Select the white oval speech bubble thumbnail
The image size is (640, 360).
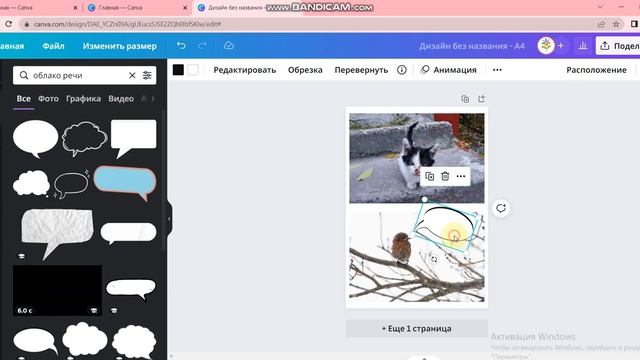click(x=36, y=139)
